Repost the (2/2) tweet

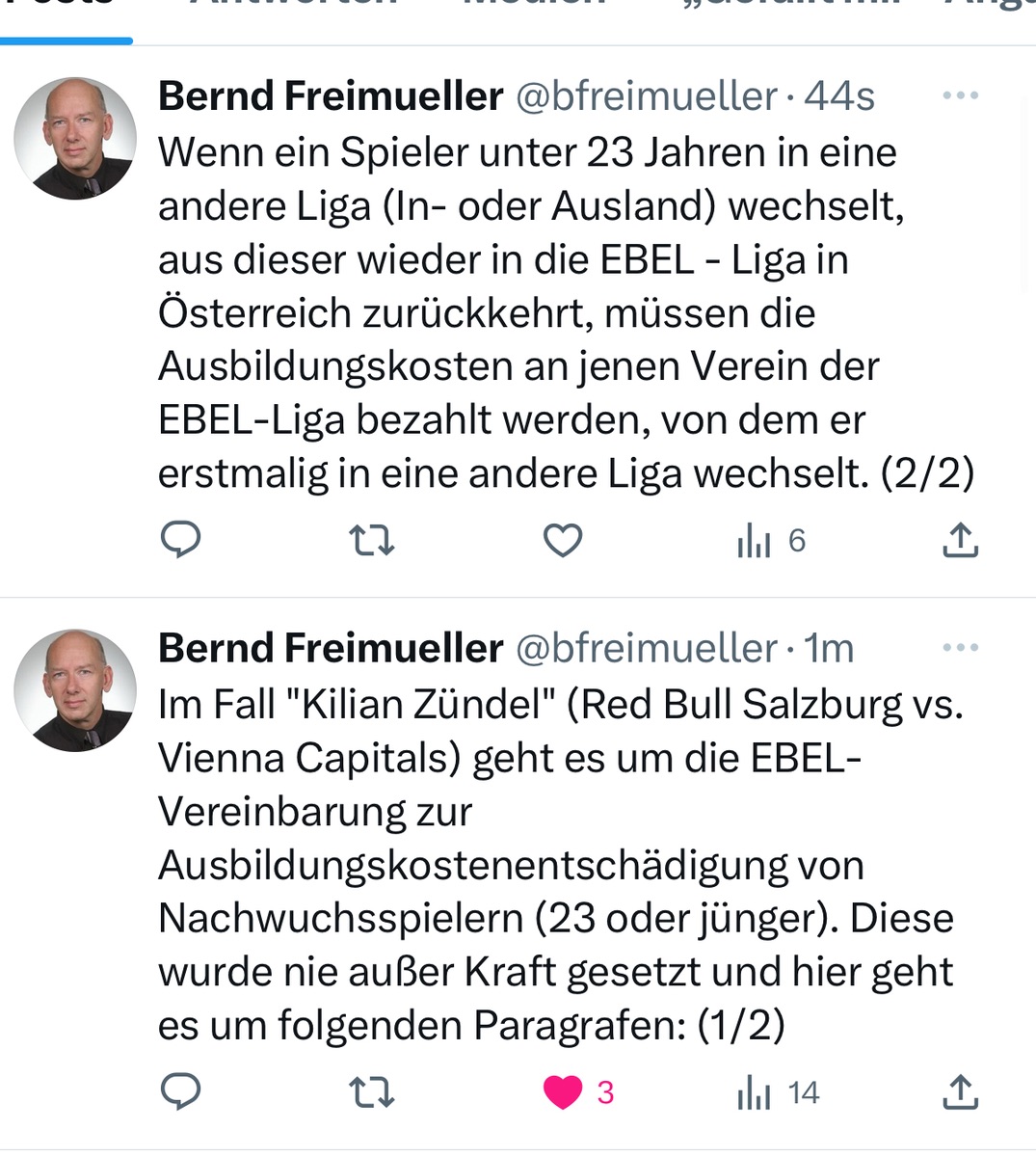click(371, 540)
